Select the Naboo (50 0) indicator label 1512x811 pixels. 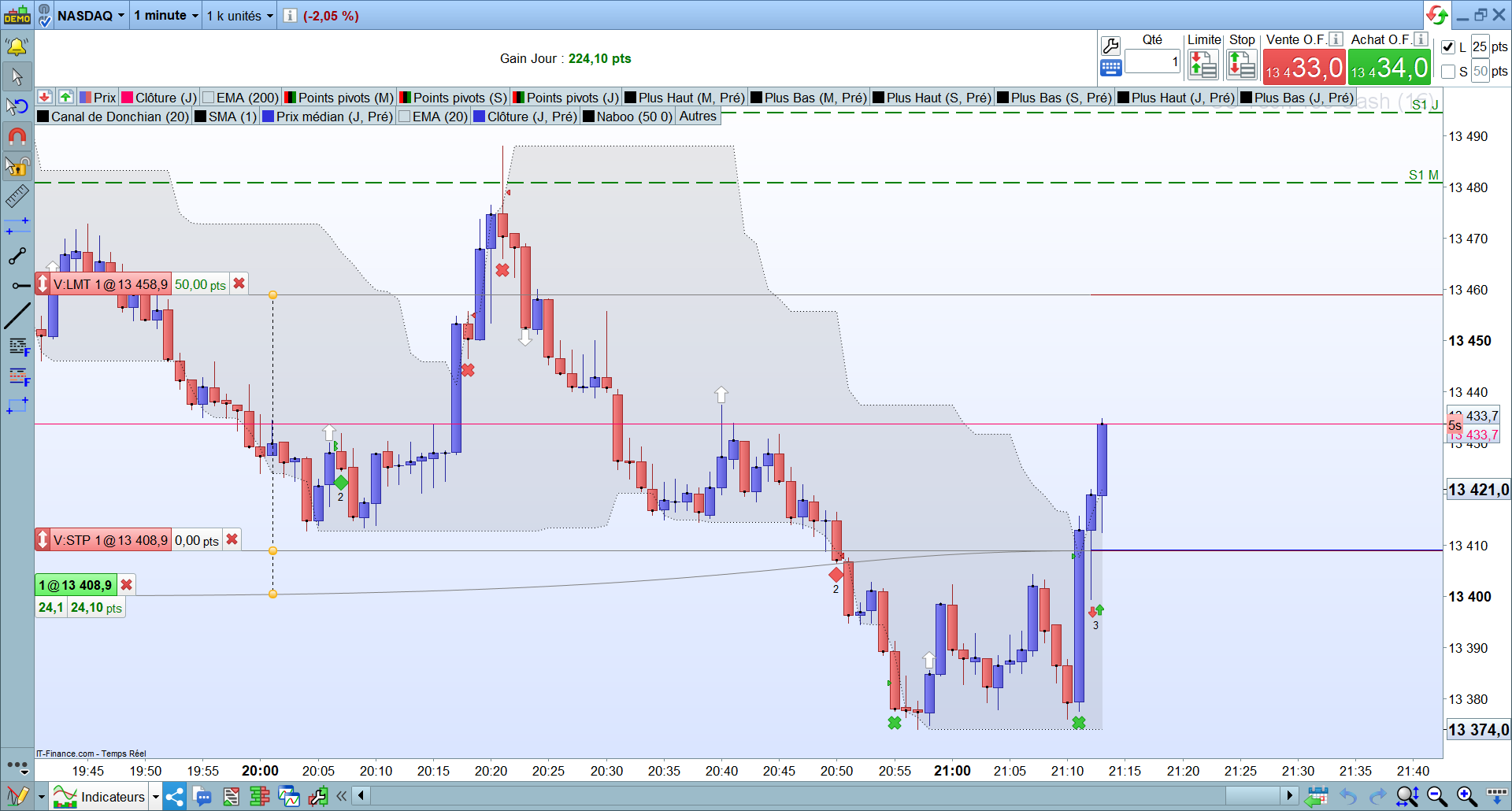[635, 117]
